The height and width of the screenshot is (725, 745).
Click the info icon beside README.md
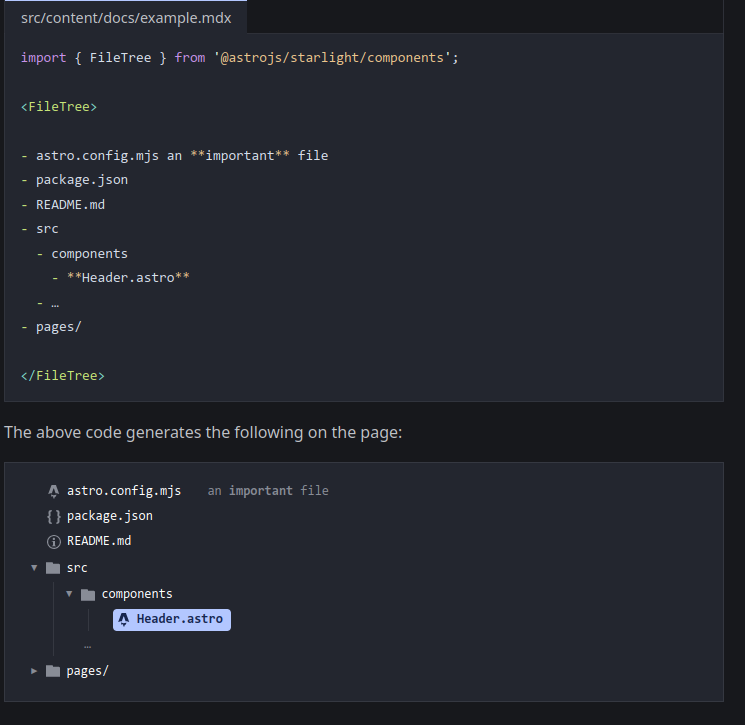(54, 541)
